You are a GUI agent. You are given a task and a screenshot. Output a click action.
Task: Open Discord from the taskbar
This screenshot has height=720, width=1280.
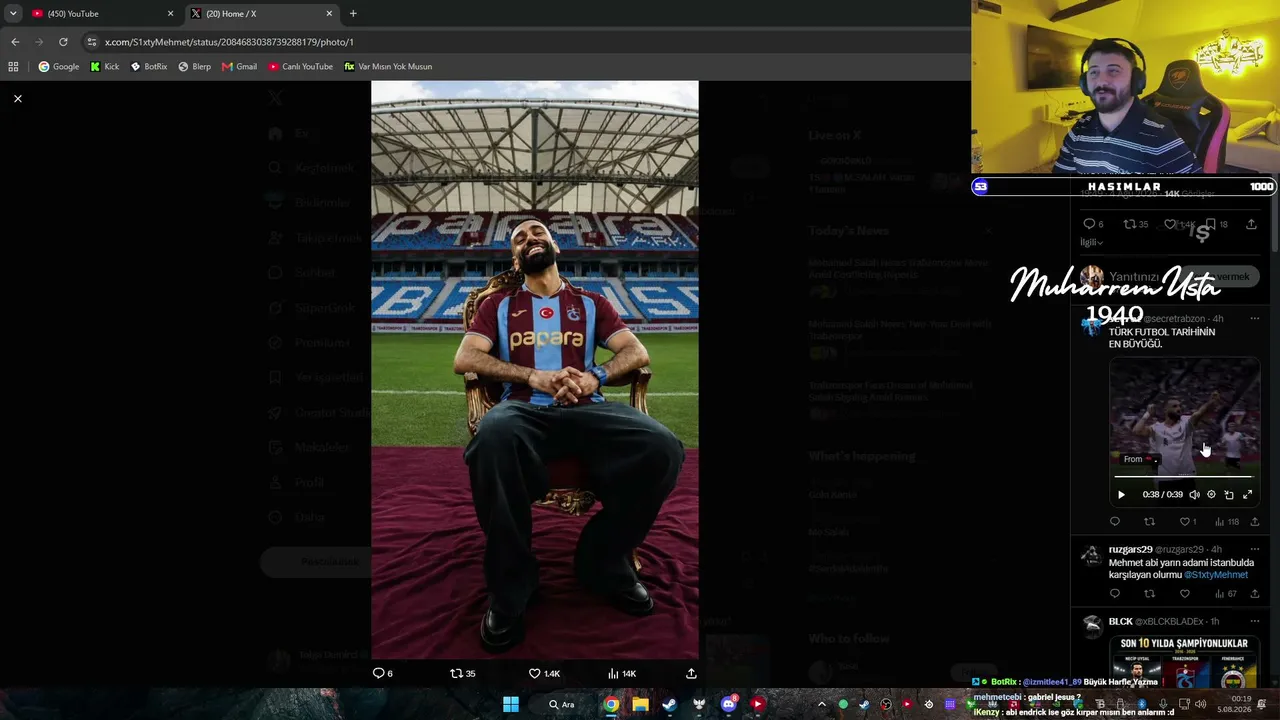coord(728,704)
